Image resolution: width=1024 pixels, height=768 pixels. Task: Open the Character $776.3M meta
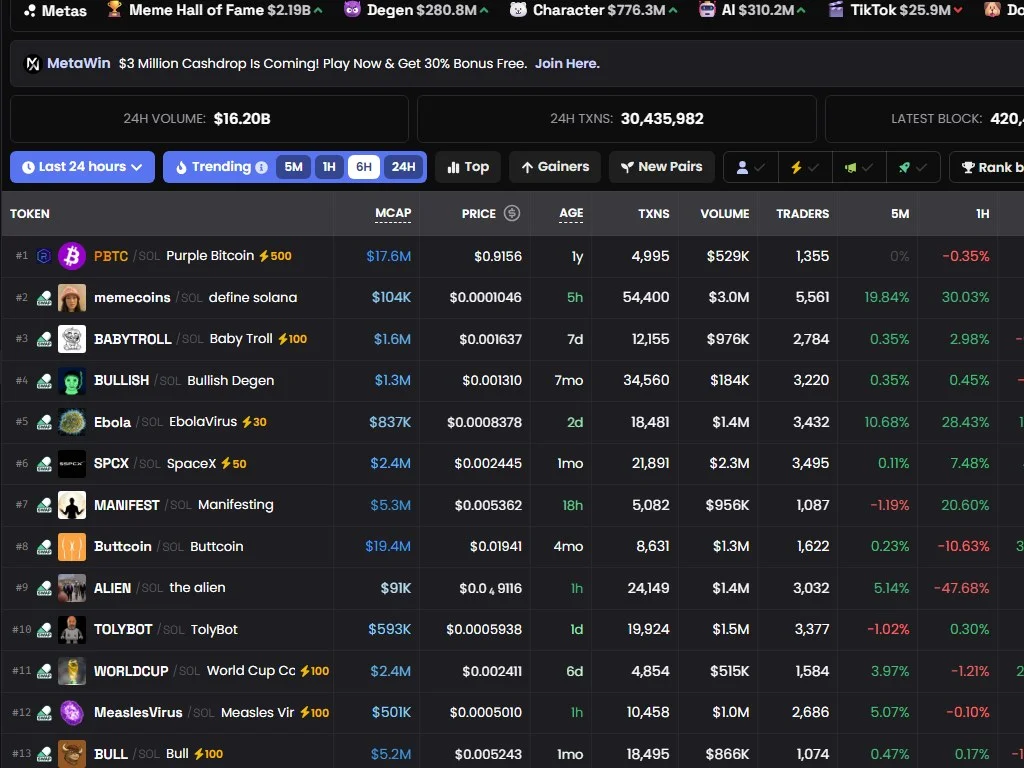coord(594,10)
